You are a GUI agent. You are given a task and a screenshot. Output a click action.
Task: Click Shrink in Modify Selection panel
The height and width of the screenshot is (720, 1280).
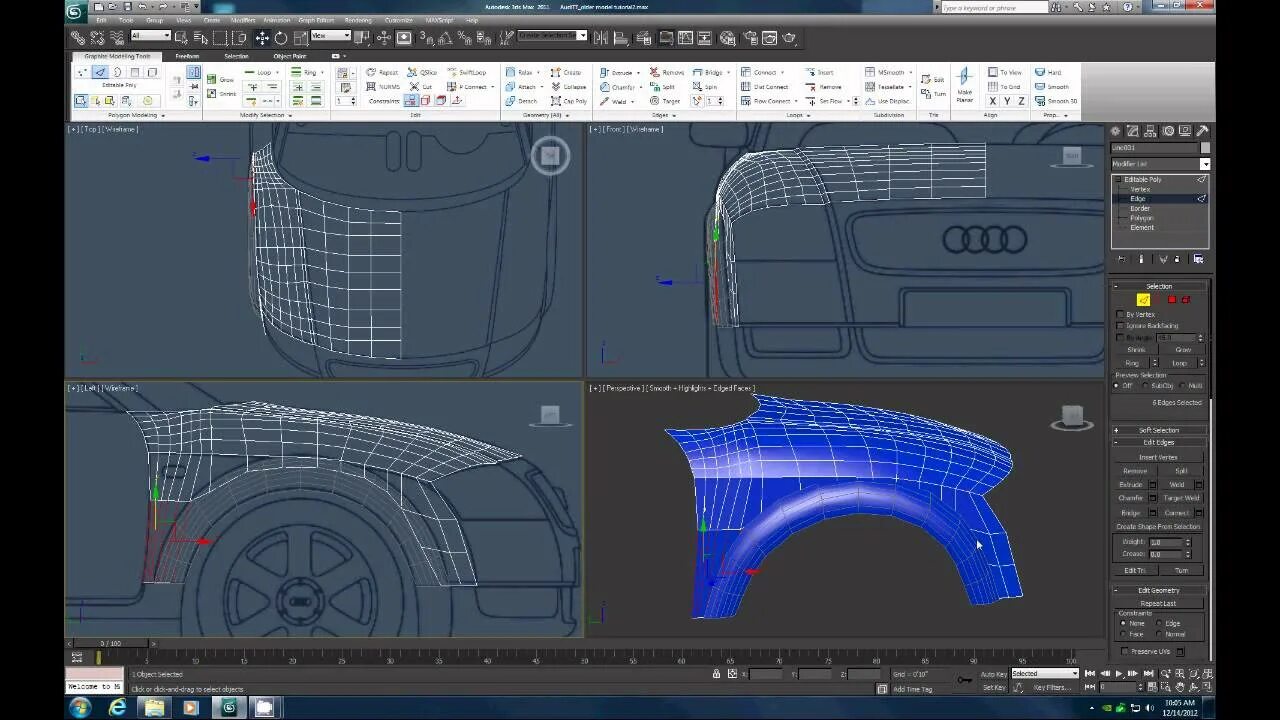pyautogui.click(x=222, y=94)
